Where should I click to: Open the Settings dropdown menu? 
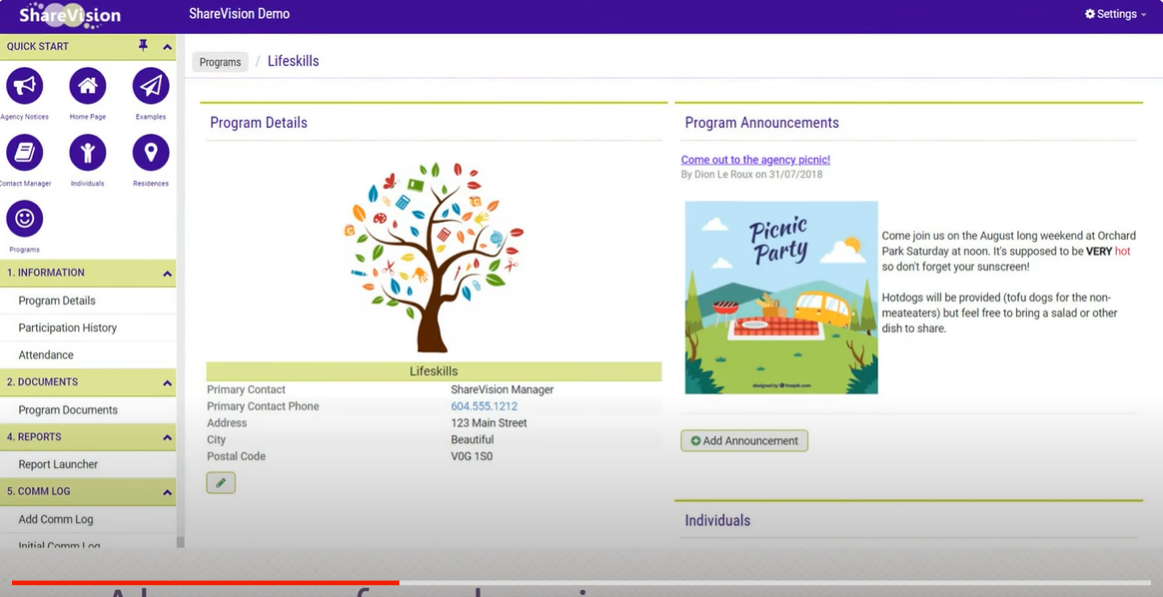point(1113,13)
